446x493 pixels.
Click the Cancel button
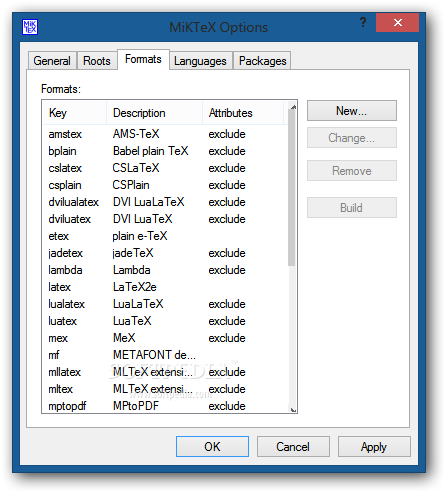293,447
